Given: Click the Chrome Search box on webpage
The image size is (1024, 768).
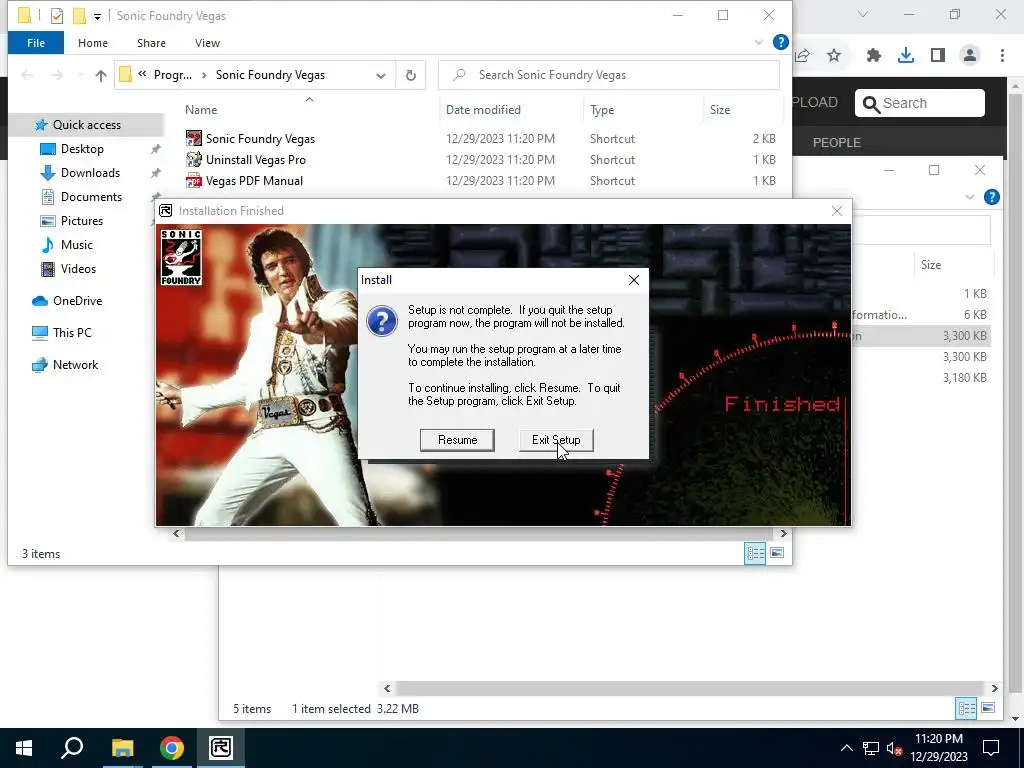Looking at the screenshot, I should (920, 103).
